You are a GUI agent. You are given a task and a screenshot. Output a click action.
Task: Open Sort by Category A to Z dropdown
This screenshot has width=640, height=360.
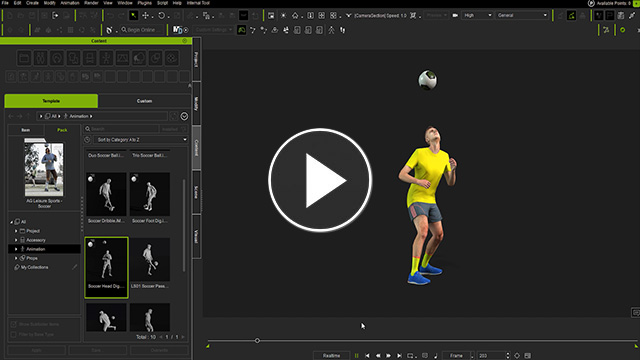pyautogui.click(x=141, y=140)
